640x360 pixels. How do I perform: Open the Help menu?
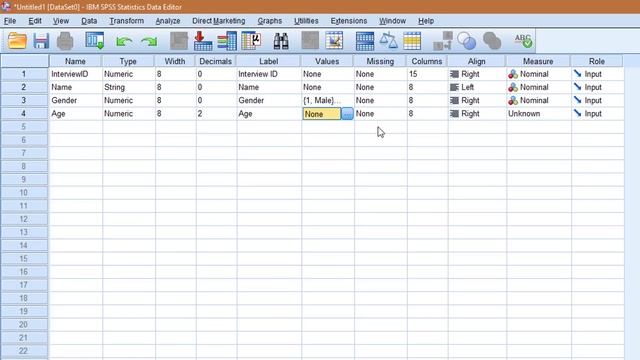[426, 21]
